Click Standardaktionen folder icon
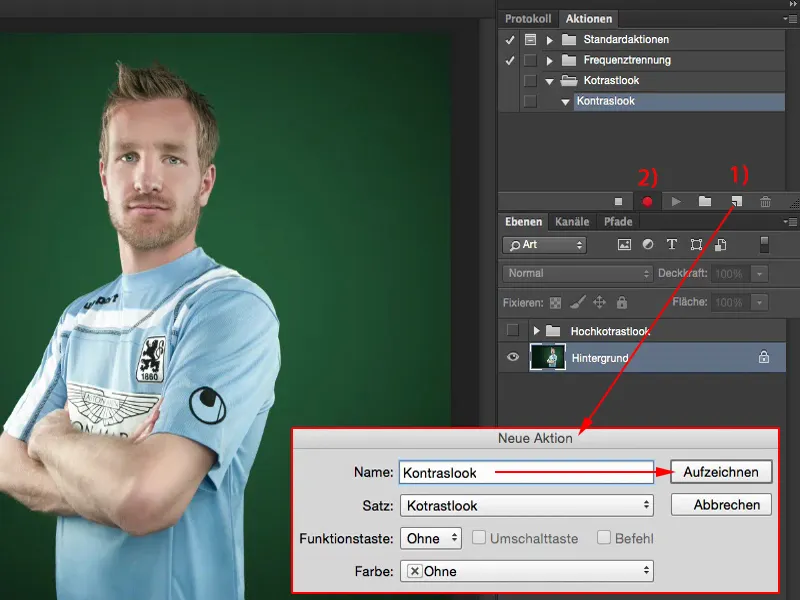This screenshot has width=800, height=600. (568, 39)
